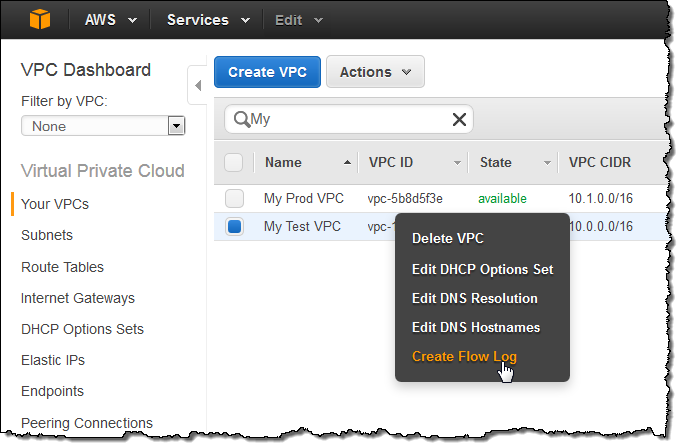The image size is (682, 448).
Task: Open the AWS dropdown in navbar
Action: tap(109, 20)
